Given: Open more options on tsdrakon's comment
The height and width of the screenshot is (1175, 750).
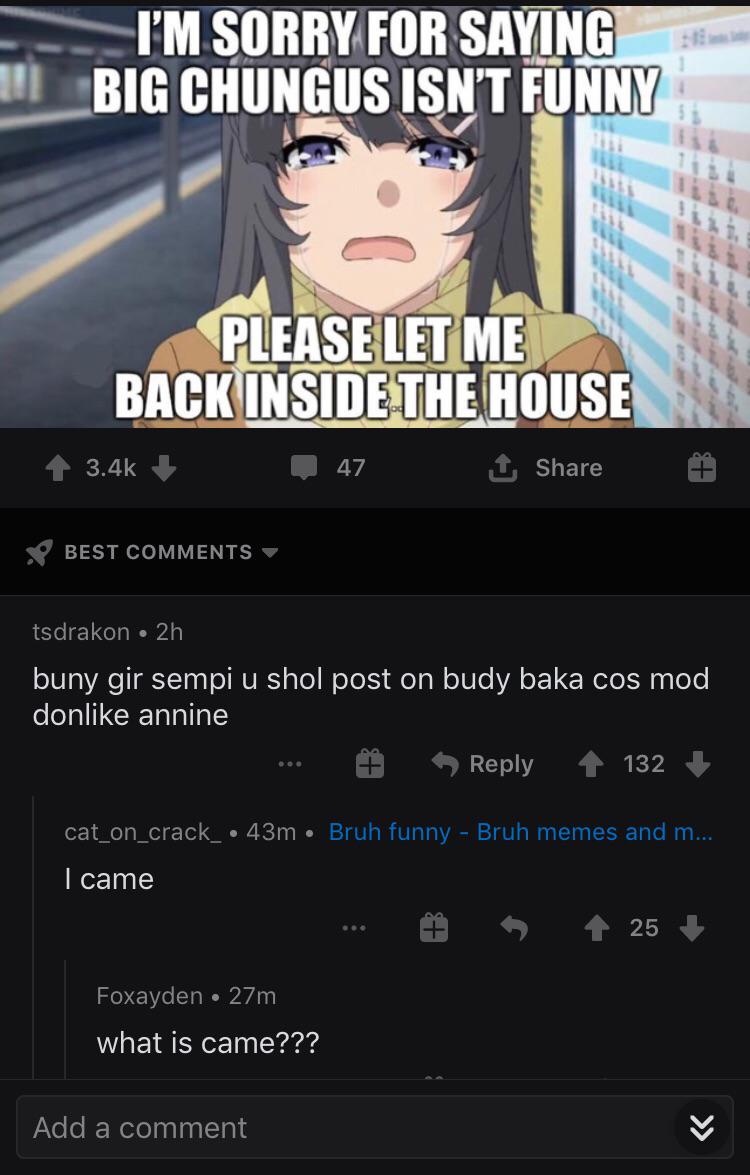Looking at the screenshot, I should [289, 764].
